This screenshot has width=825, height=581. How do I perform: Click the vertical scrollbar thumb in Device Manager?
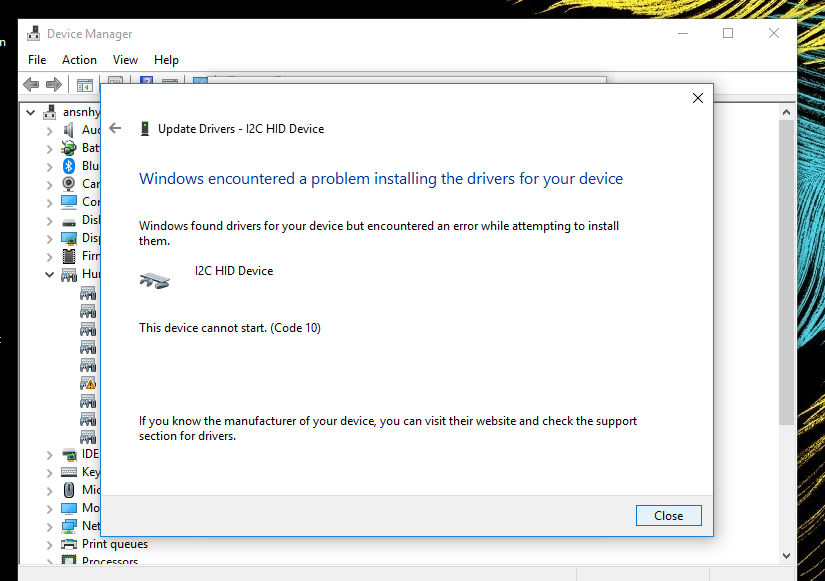[786, 272]
